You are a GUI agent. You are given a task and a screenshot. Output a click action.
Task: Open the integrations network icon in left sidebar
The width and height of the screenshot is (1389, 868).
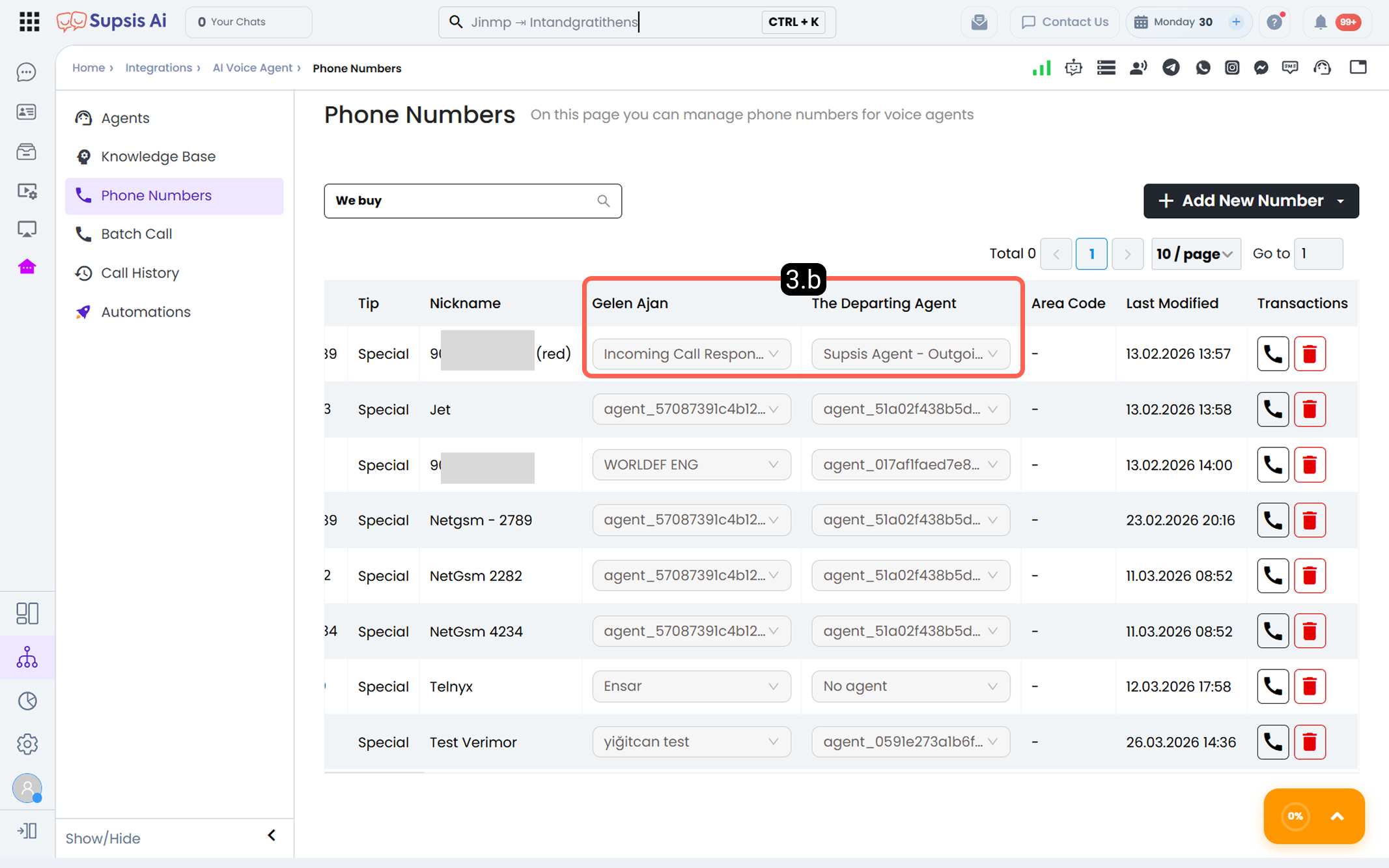[x=27, y=657]
